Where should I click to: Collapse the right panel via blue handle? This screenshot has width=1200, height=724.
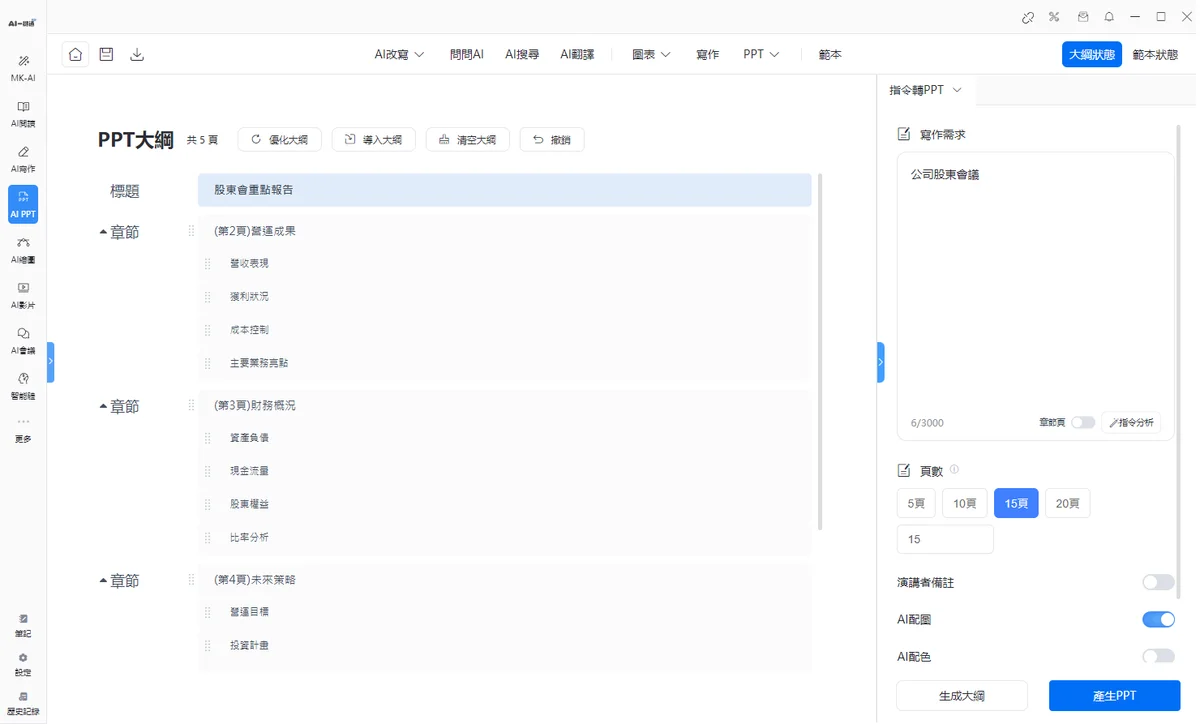(x=880, y=362)
